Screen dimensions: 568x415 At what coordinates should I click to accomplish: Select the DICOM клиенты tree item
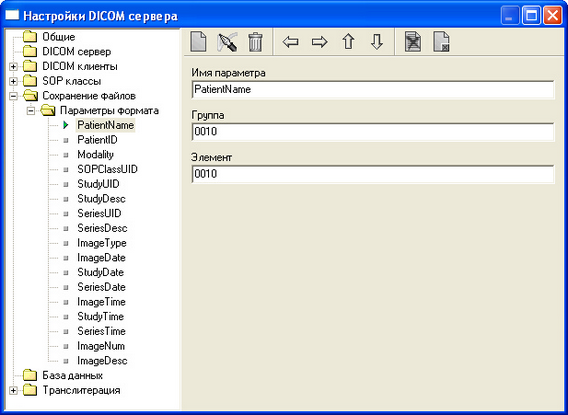[80, 66]
